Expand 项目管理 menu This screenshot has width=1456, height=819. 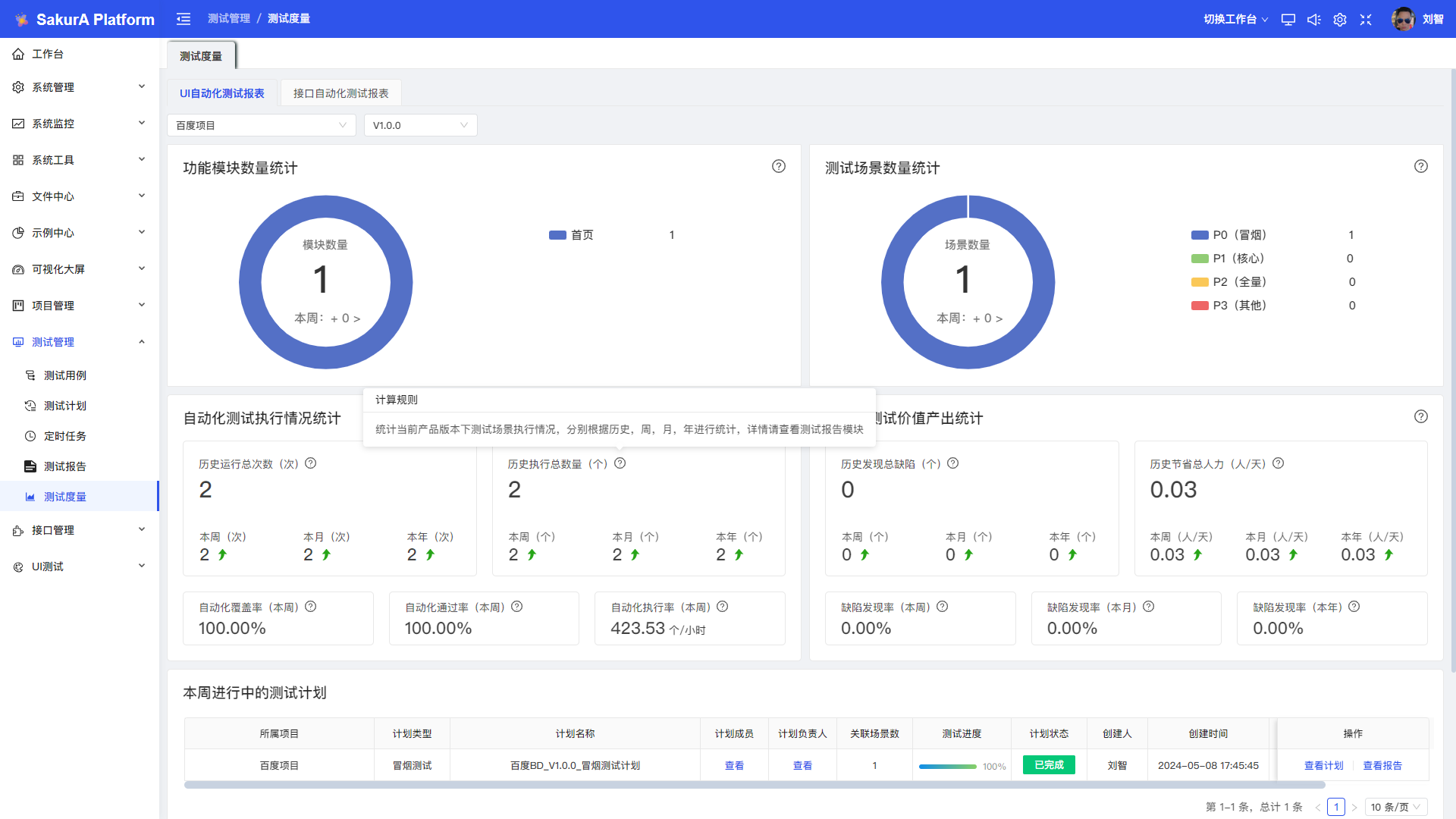click(x=80, y=306)
